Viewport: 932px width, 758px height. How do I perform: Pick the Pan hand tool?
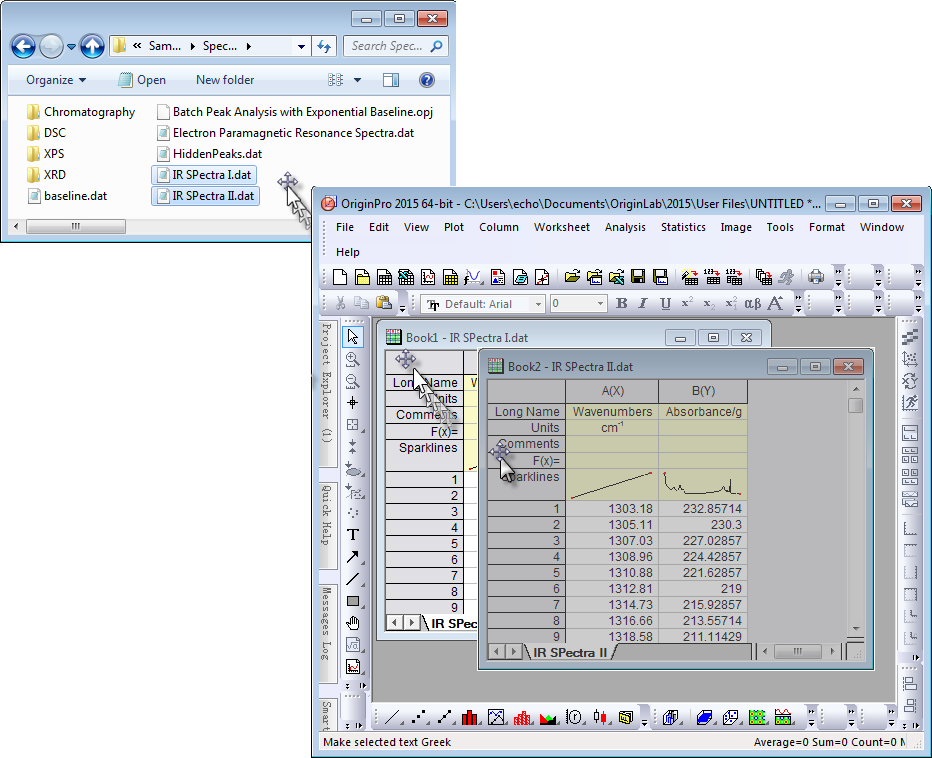pos(353,623)
